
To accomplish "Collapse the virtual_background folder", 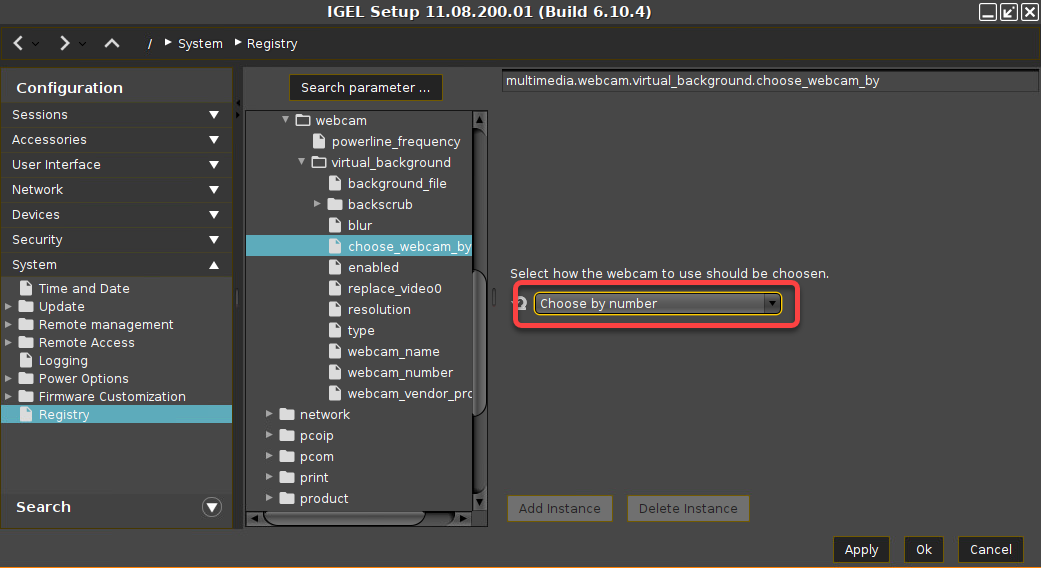I will (302, 163).
